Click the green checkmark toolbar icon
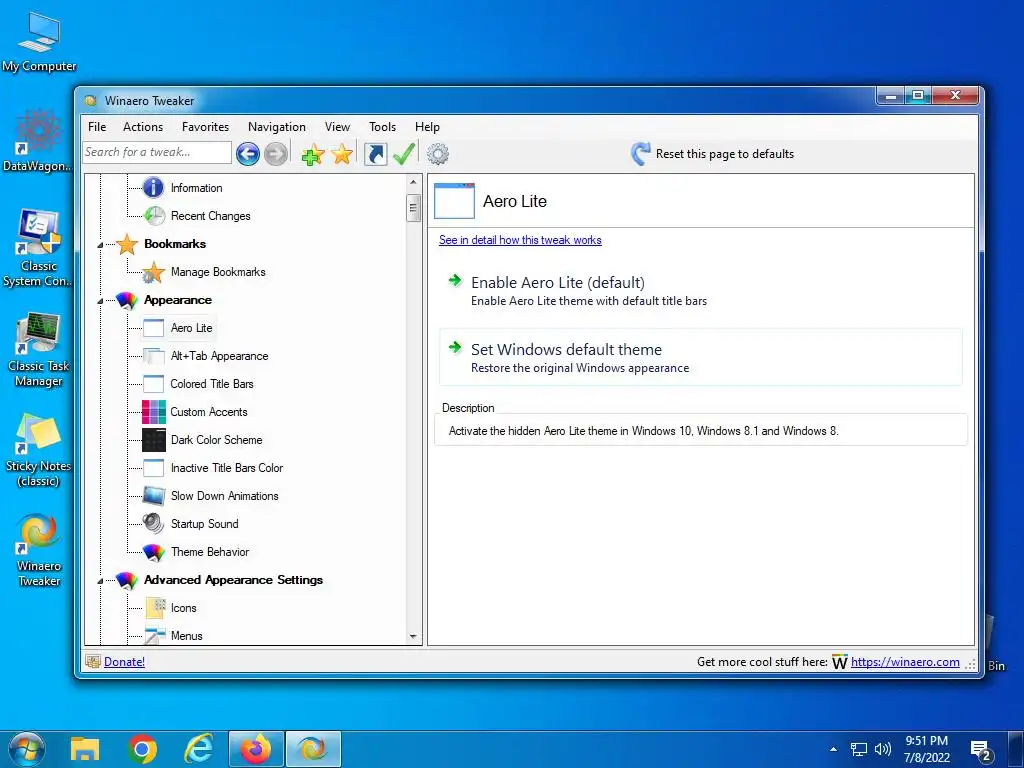 point(404,154)
